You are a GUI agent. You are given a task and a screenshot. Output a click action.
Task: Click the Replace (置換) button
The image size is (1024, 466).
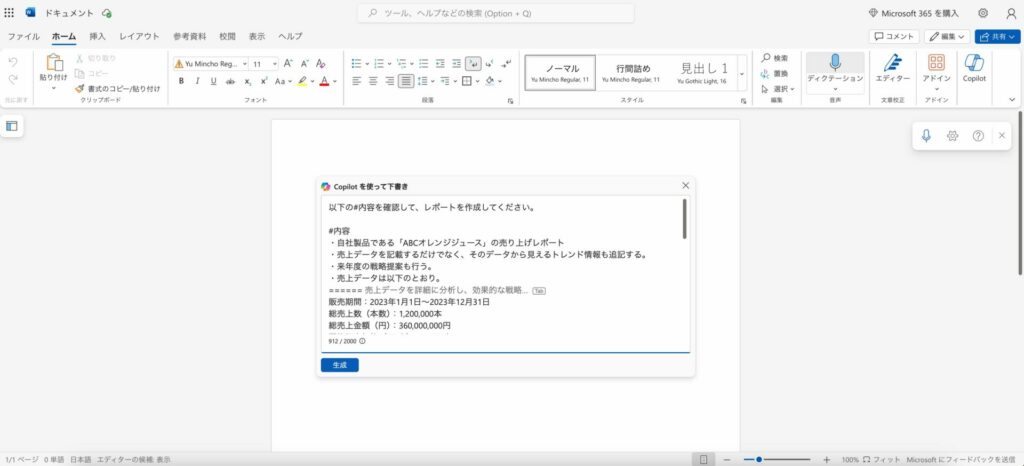tap(775, 73)
